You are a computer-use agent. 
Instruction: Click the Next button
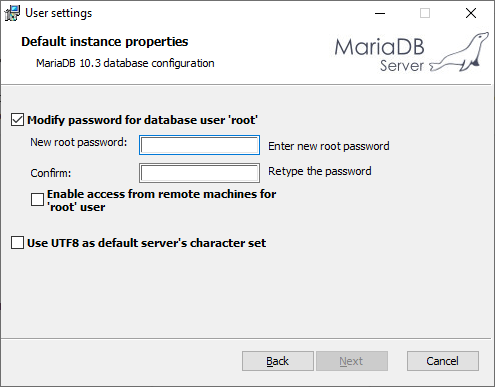click(352, 361)
